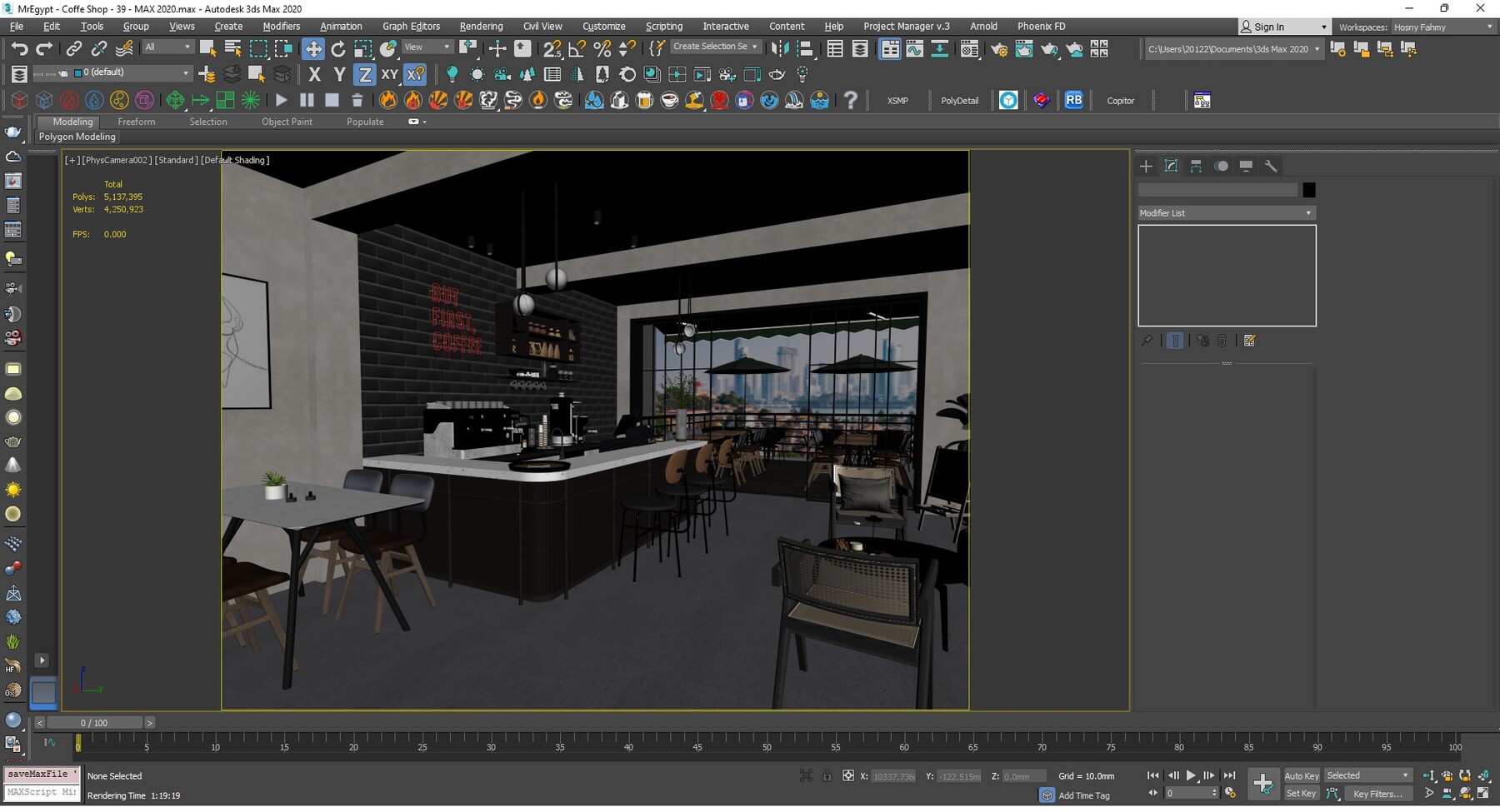Image resolution: width=1500 pixels, height=812 pixels.
Task: Open the Rendering menu
Action: (x=481, y=26)
